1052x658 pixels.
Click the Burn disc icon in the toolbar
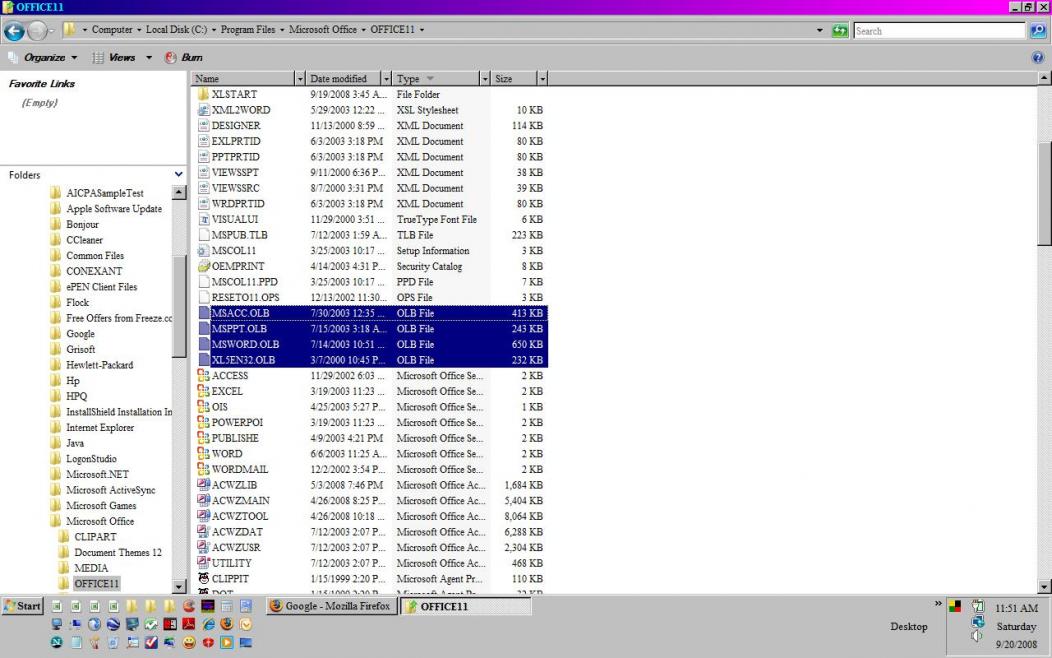[171, 58]
